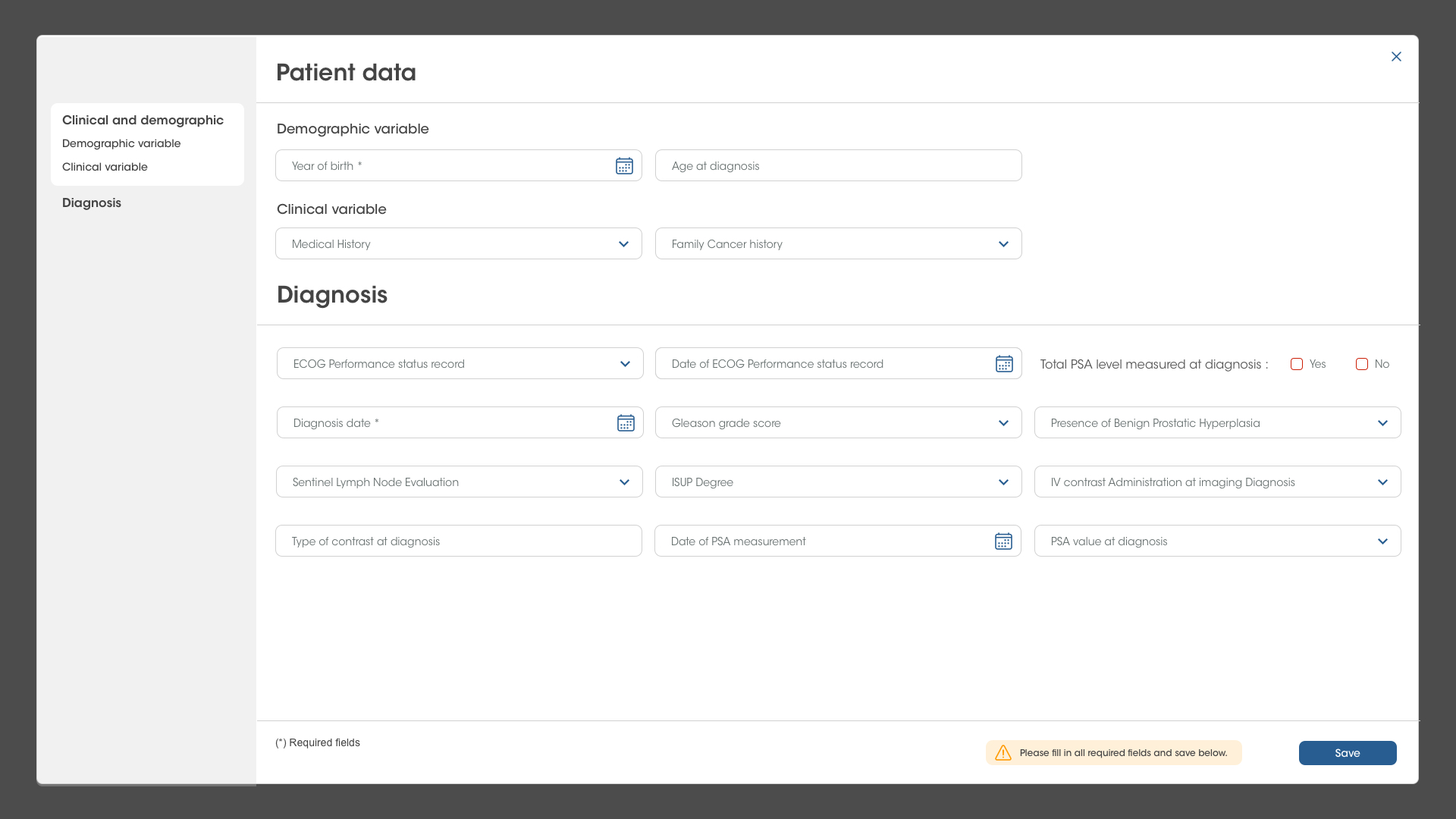Open the Diagnosis date calendar picker

pyautogui.click(x=626, y=422)
